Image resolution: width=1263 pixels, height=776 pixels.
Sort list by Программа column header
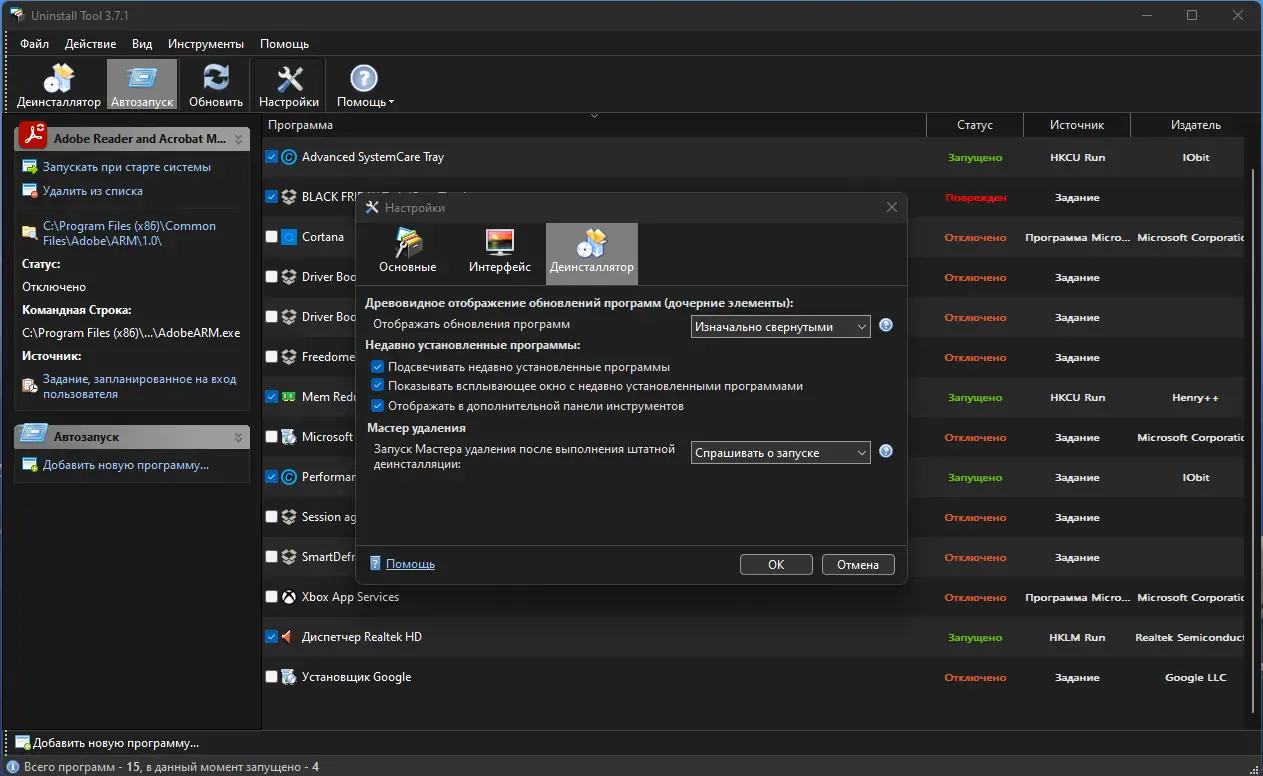click(594, 125)
